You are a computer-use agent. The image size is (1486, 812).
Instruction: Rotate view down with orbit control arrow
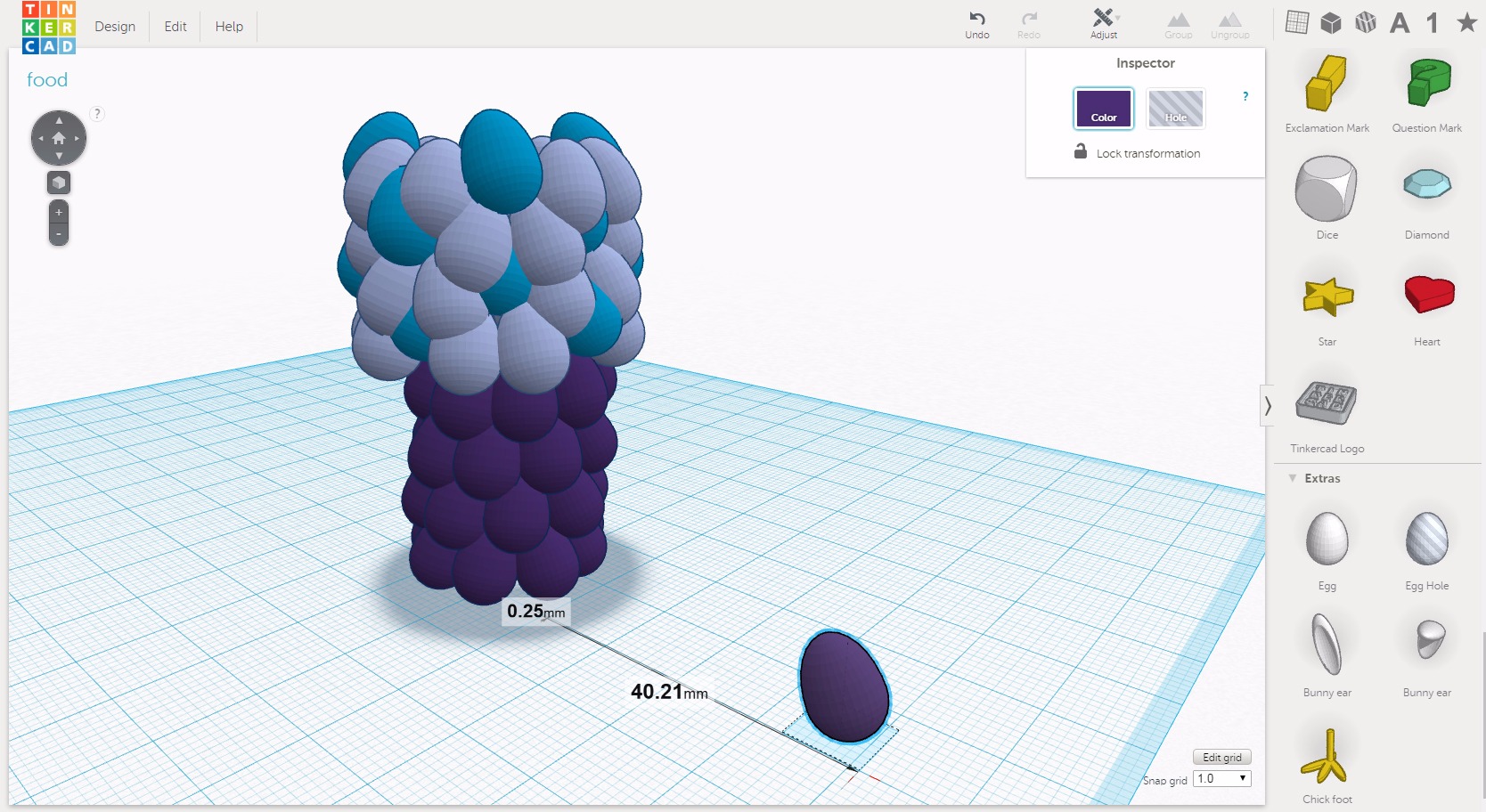[x=59, y=156]
